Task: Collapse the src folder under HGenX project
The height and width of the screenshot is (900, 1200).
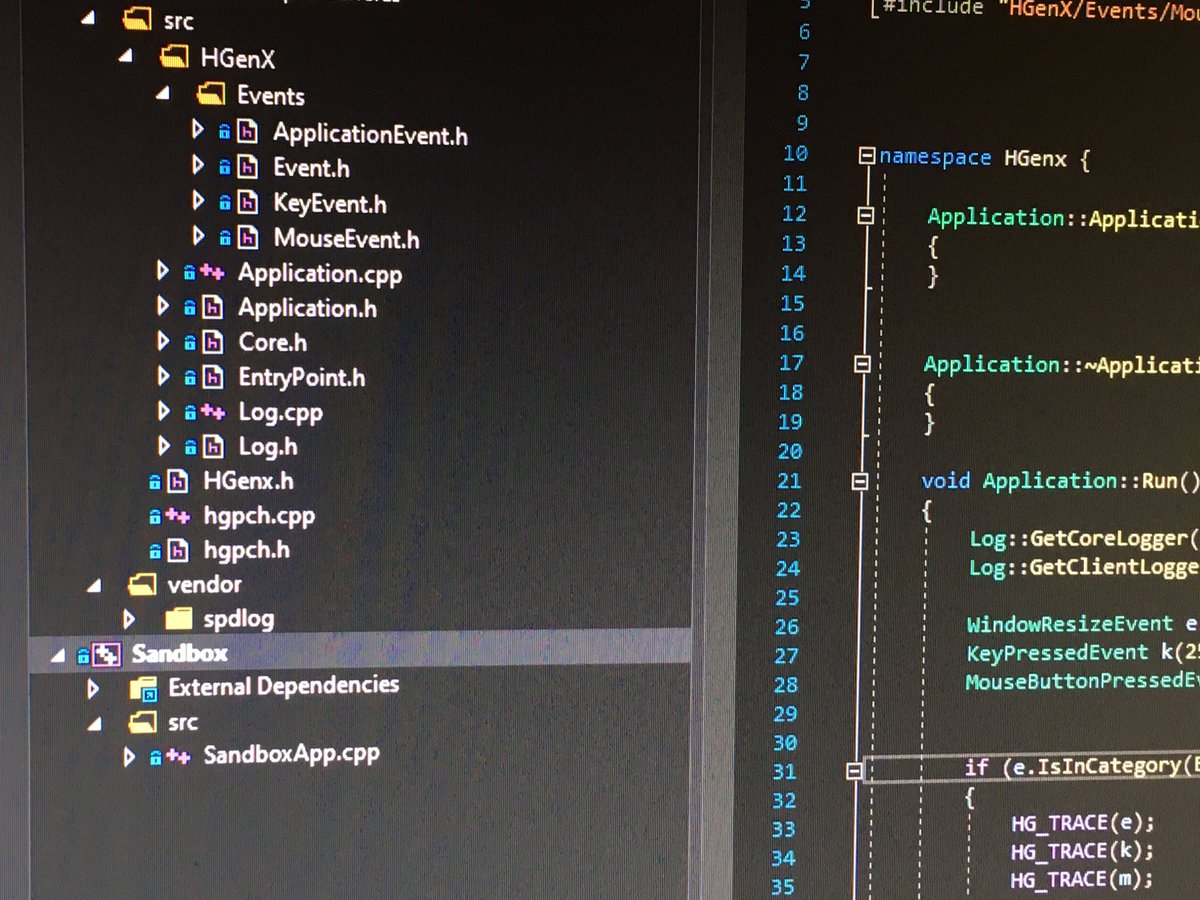Action: coord(88,19)
